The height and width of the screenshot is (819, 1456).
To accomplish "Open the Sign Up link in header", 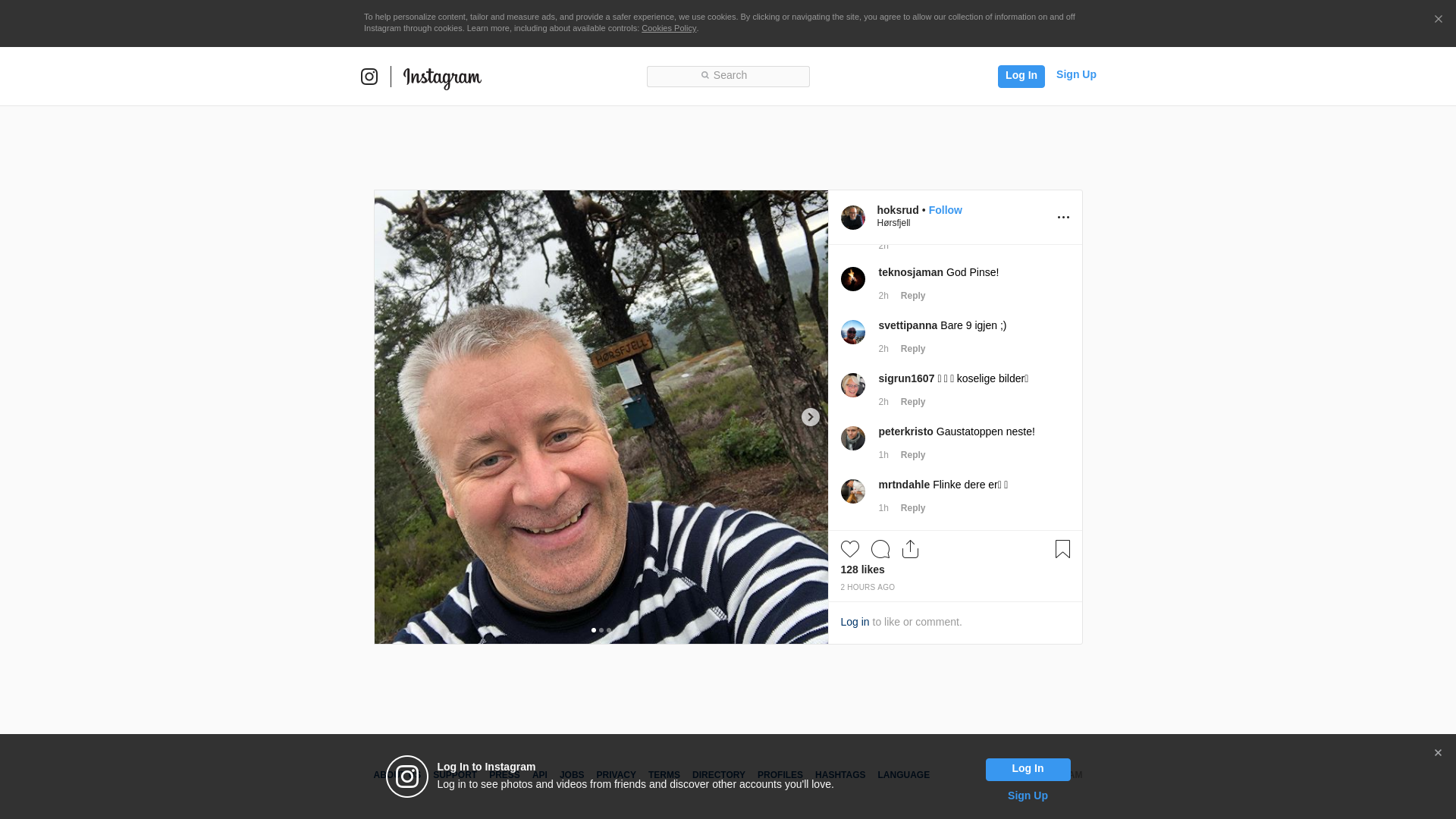I will 1075,74.
